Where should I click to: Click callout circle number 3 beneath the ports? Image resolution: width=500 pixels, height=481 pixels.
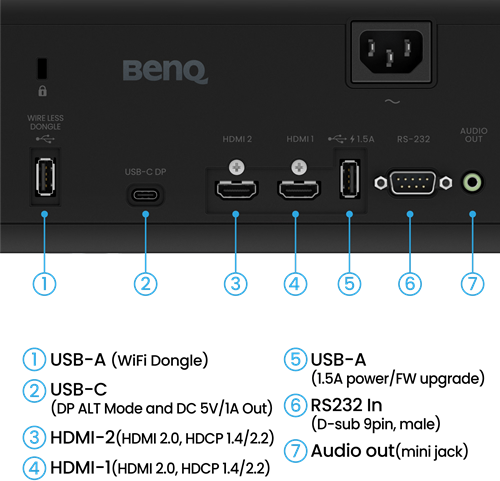pos(236,284)
